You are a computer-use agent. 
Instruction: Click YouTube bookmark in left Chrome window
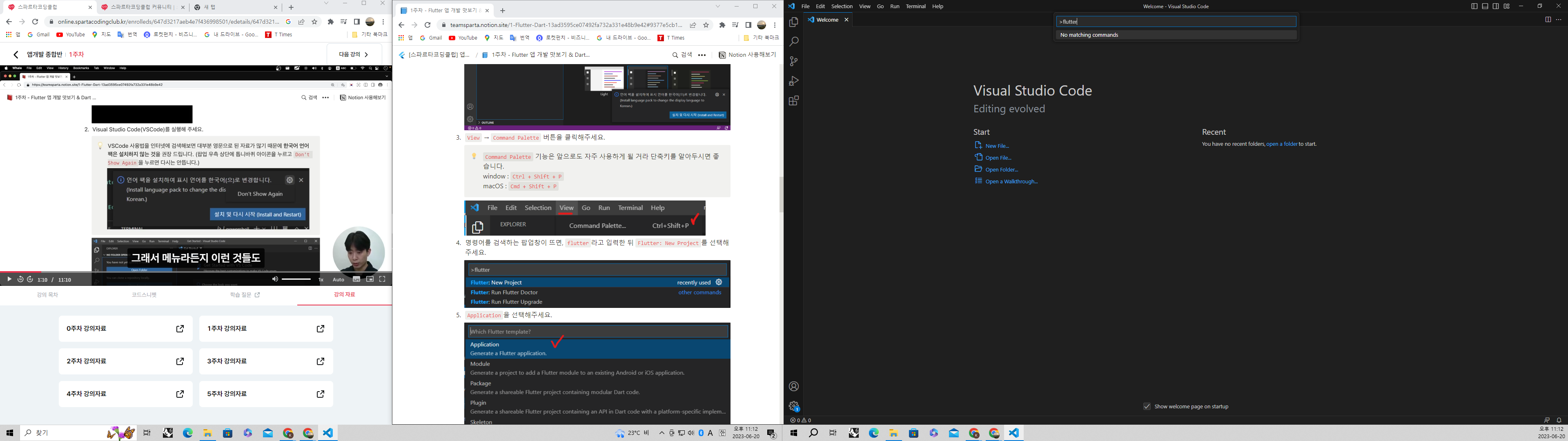coord(71,35)
